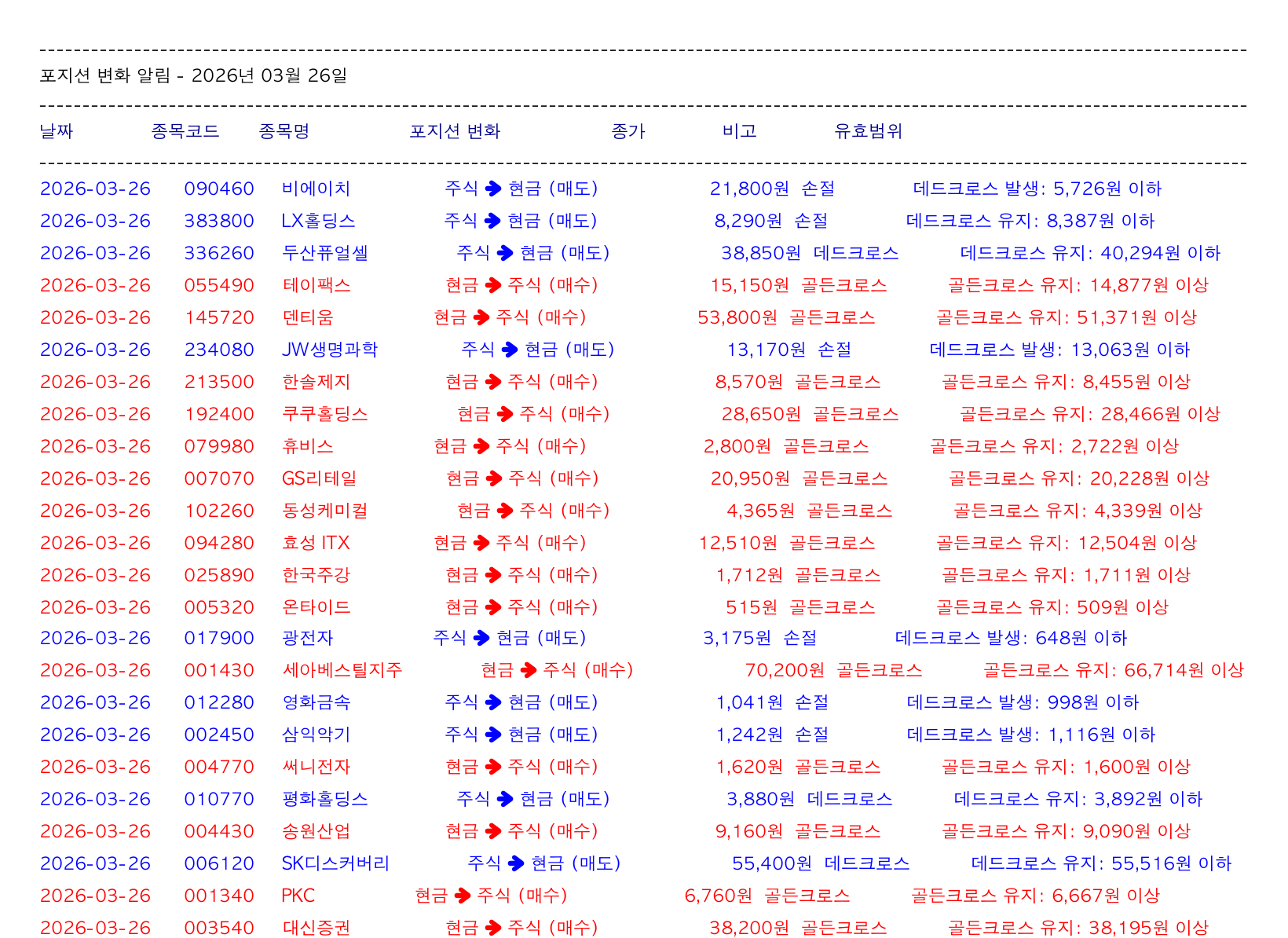
Task: Select the 종목코드 column header
Action: pyautogui.click(x=185, y=131)
